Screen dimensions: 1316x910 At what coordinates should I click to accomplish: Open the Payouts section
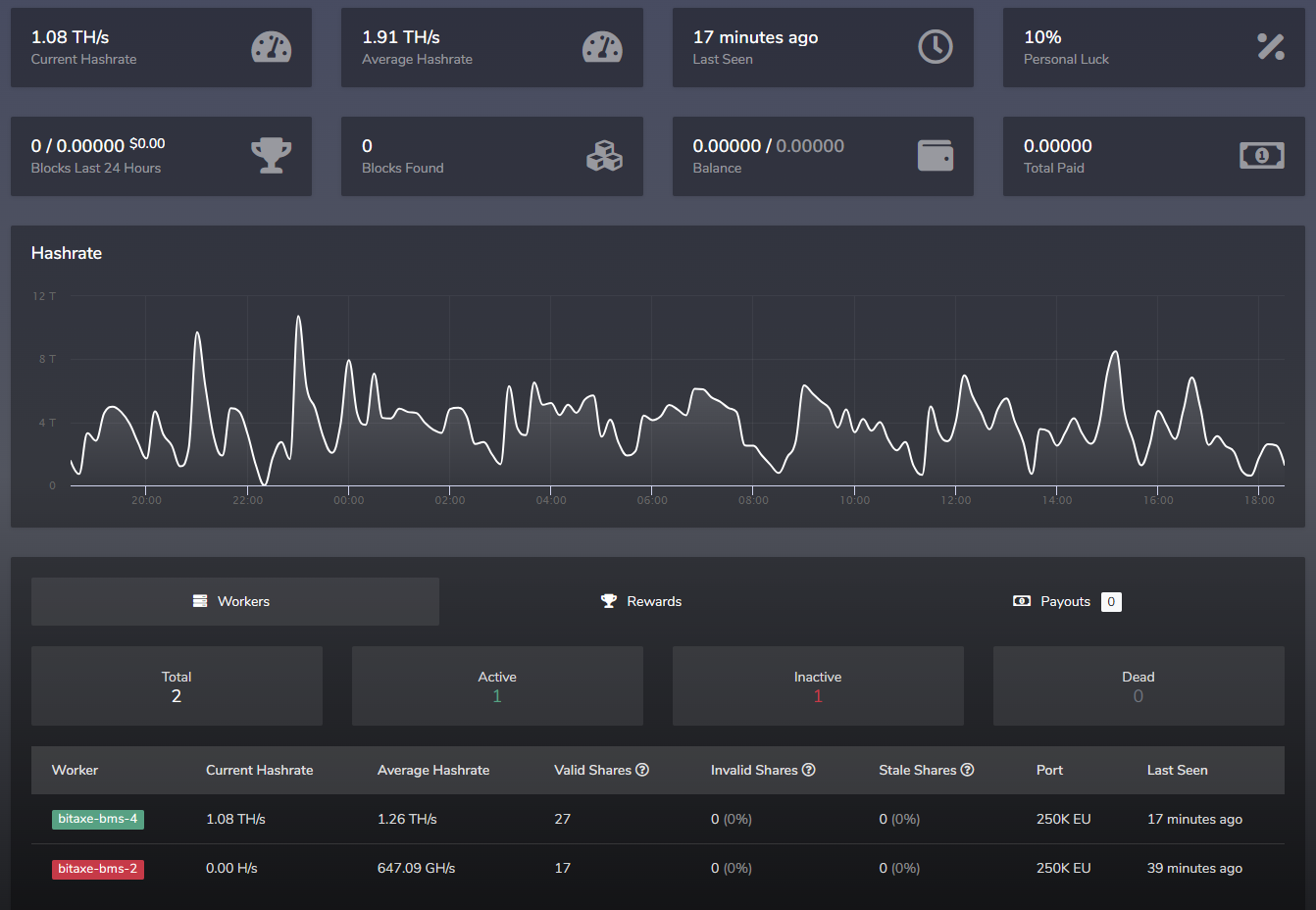[1066, 601]
